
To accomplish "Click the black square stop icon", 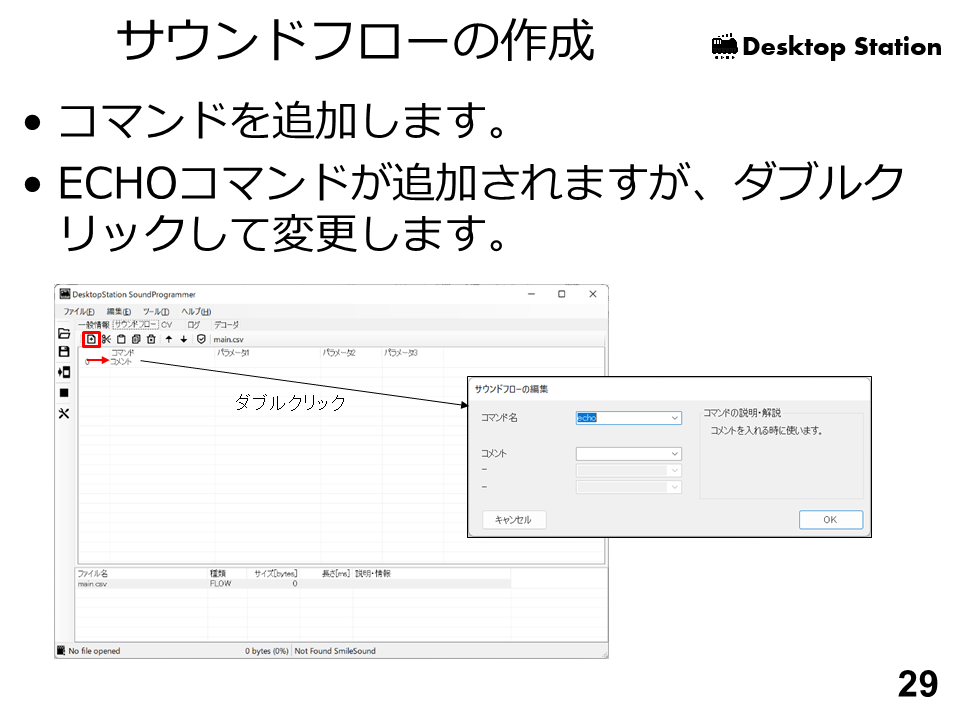I will pos(64,393).
